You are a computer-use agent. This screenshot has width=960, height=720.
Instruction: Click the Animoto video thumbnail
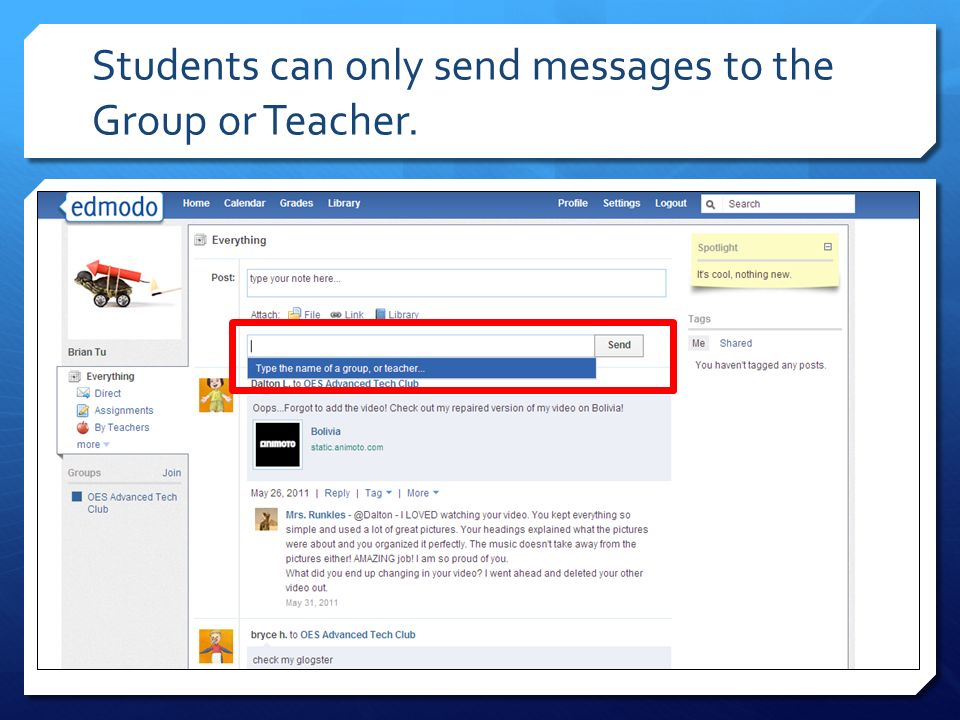pos(277,444)
